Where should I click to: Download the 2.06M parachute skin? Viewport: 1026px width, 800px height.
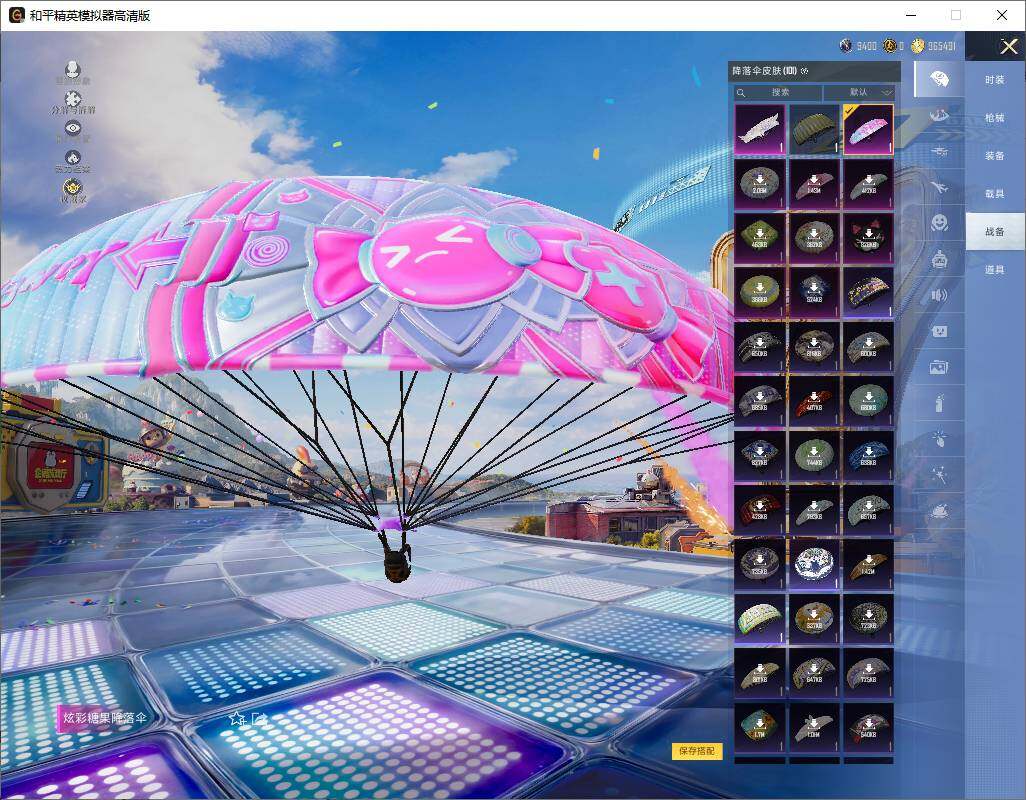pos(760,184)
